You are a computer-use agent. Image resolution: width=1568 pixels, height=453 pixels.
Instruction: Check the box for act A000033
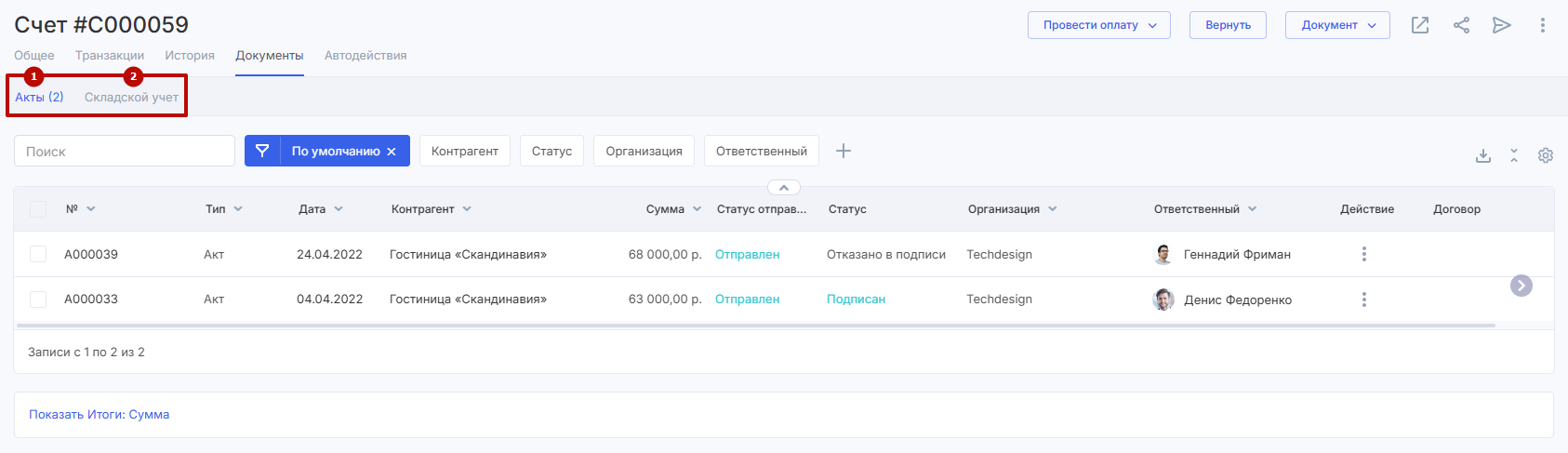[38, 300]
